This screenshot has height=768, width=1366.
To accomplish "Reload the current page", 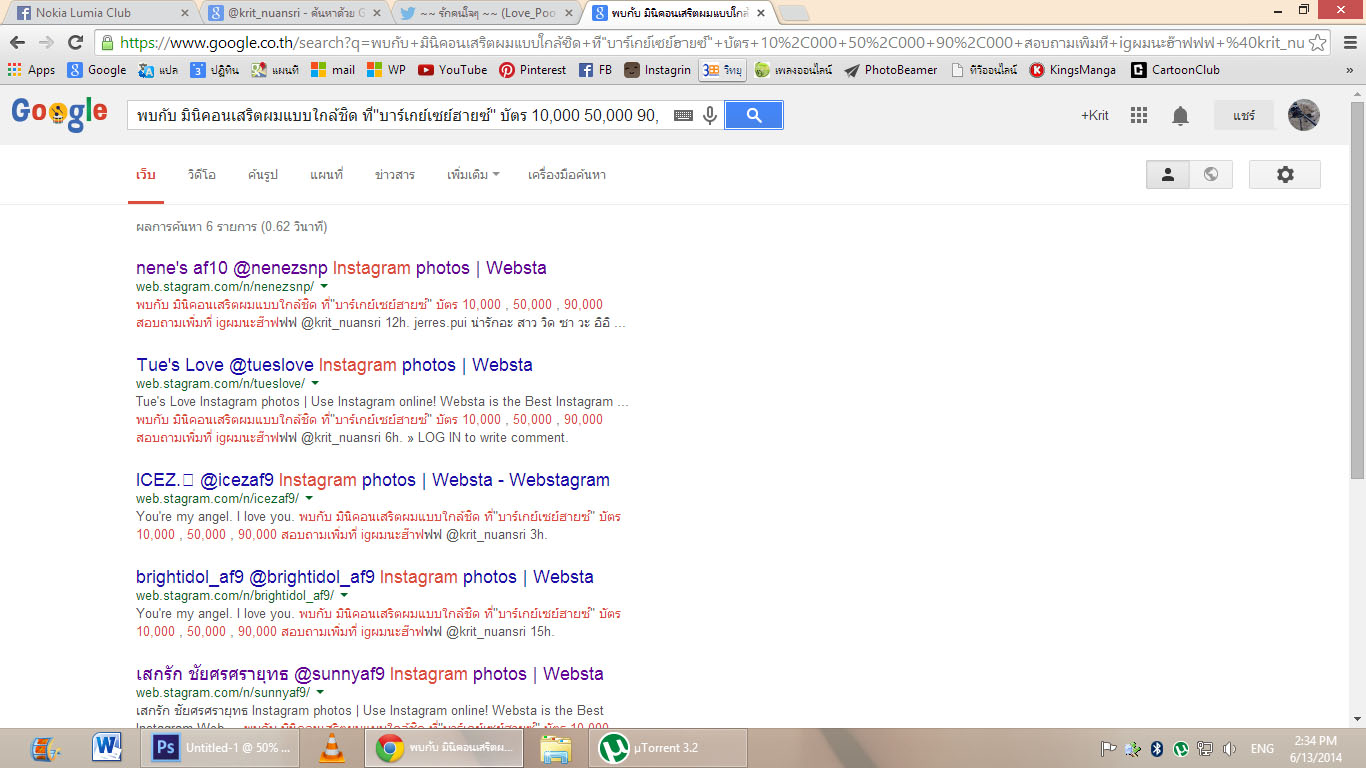I will tap(75, 42).
